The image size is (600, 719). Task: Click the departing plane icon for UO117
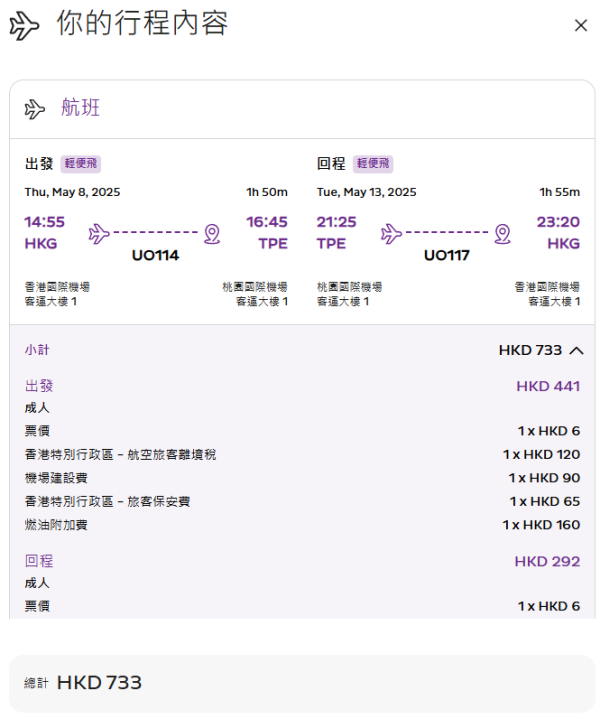(x=391, y=234)
